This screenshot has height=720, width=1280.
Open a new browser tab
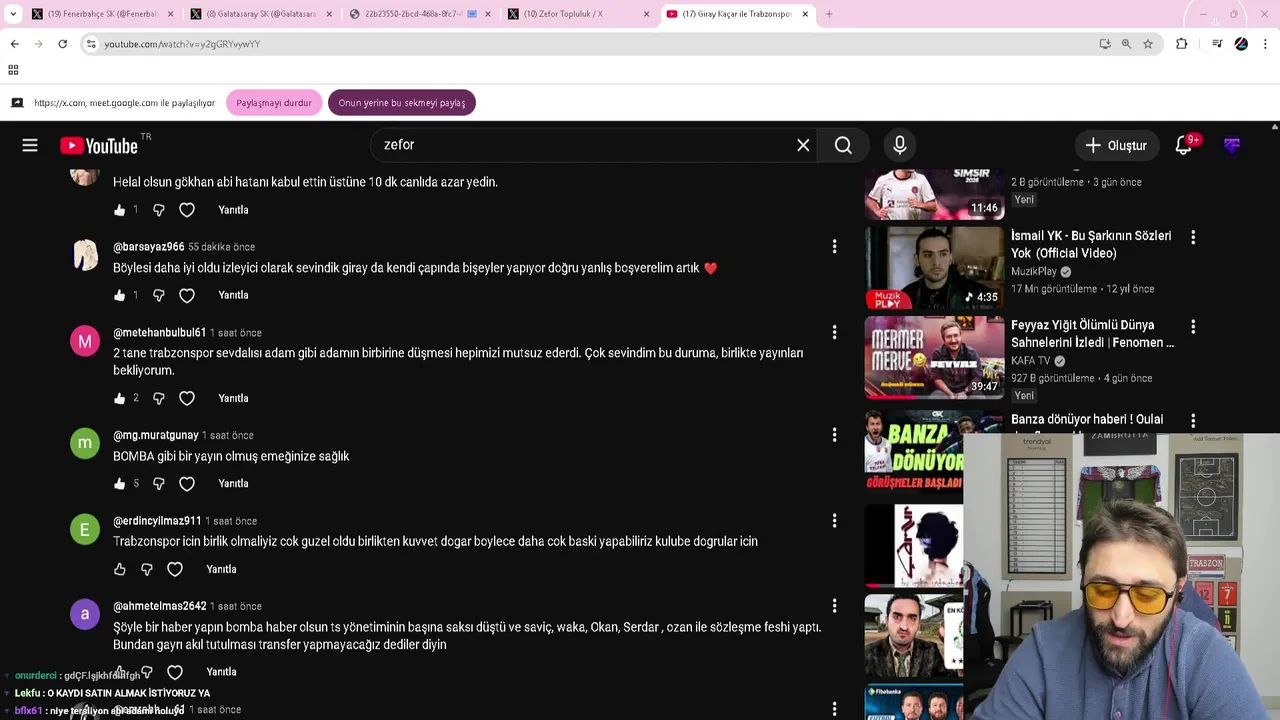pos(829,14)
